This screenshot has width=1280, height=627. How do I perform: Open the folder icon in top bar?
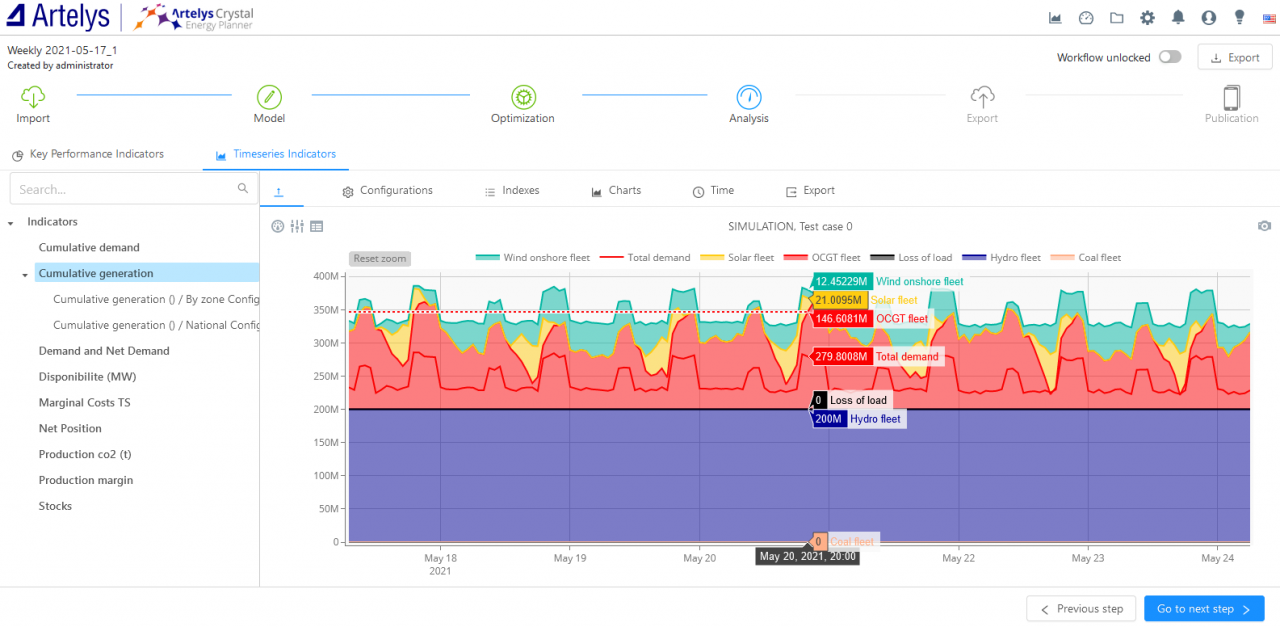click(x=1116, y=18)
